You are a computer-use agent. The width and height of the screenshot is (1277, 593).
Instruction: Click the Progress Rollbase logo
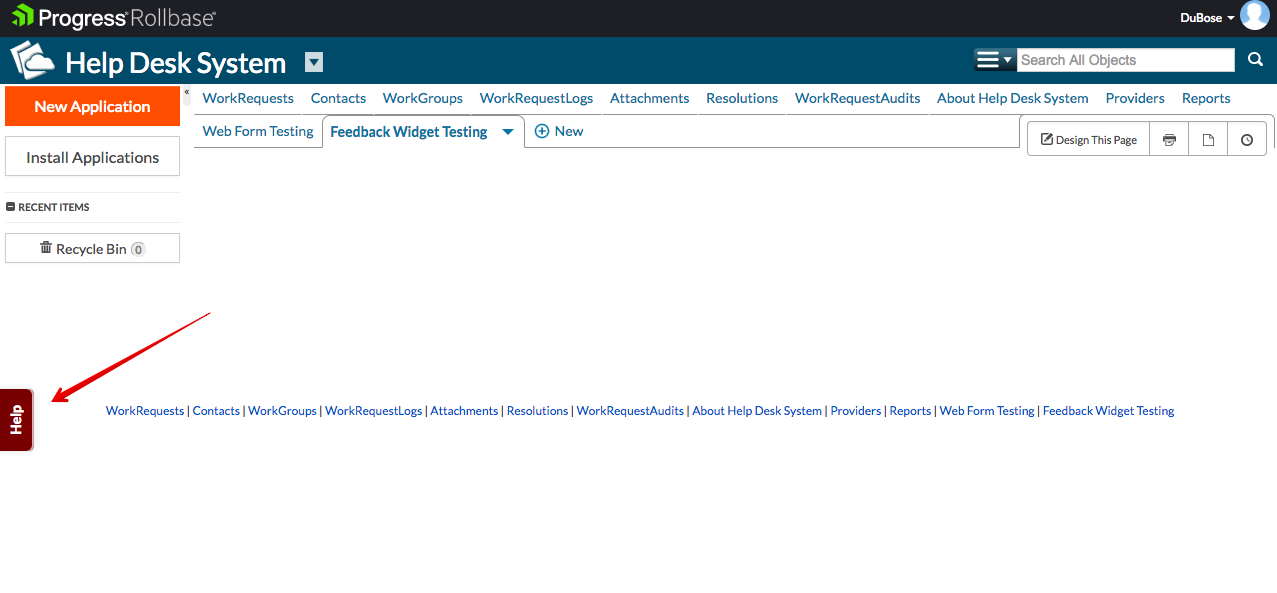pos(114,17)
